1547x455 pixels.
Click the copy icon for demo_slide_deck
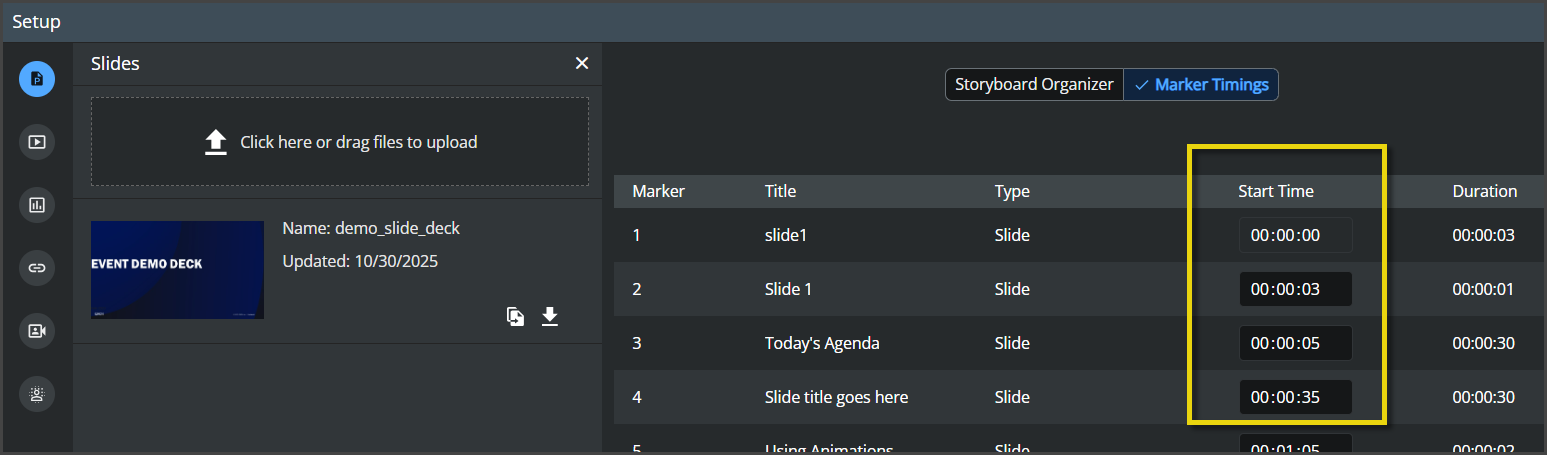[515, 317]
